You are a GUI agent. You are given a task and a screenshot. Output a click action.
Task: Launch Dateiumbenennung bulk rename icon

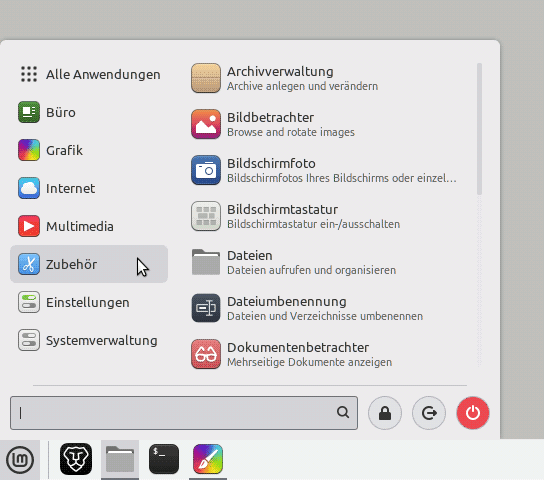[x=206, y=308]
